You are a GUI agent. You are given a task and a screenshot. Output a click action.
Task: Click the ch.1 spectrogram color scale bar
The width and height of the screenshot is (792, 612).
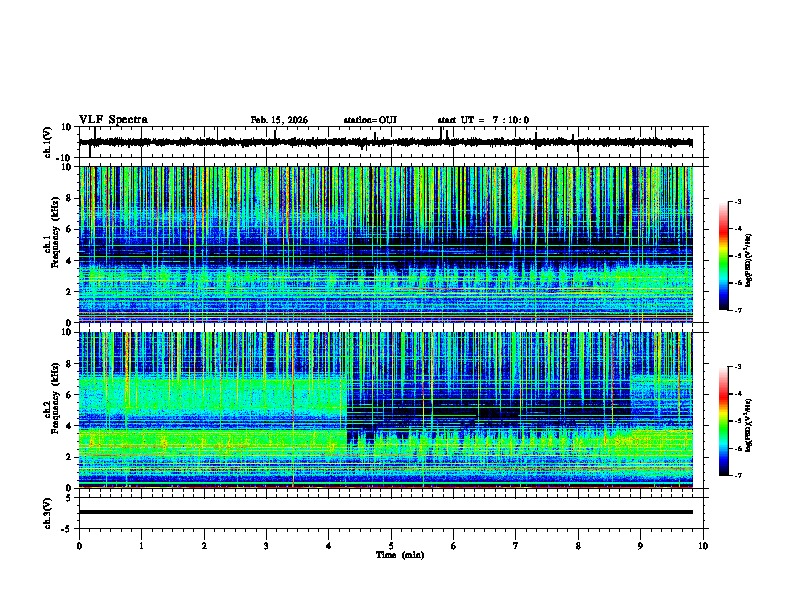click(724, 256)
